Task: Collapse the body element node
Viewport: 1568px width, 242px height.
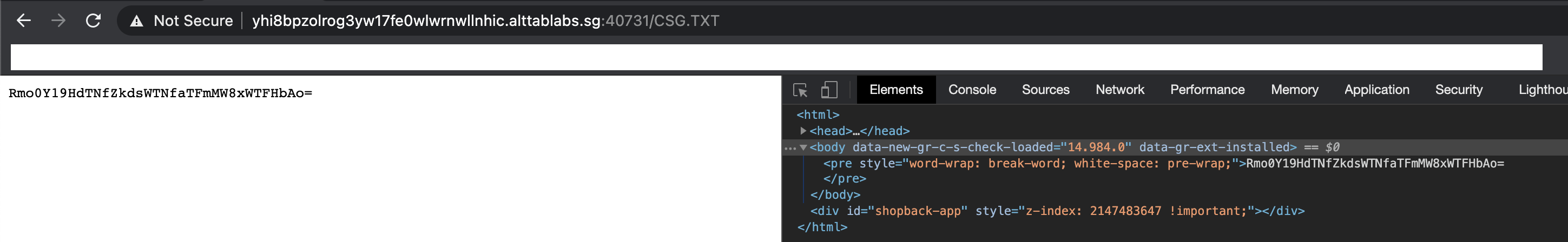Action: 803,147
